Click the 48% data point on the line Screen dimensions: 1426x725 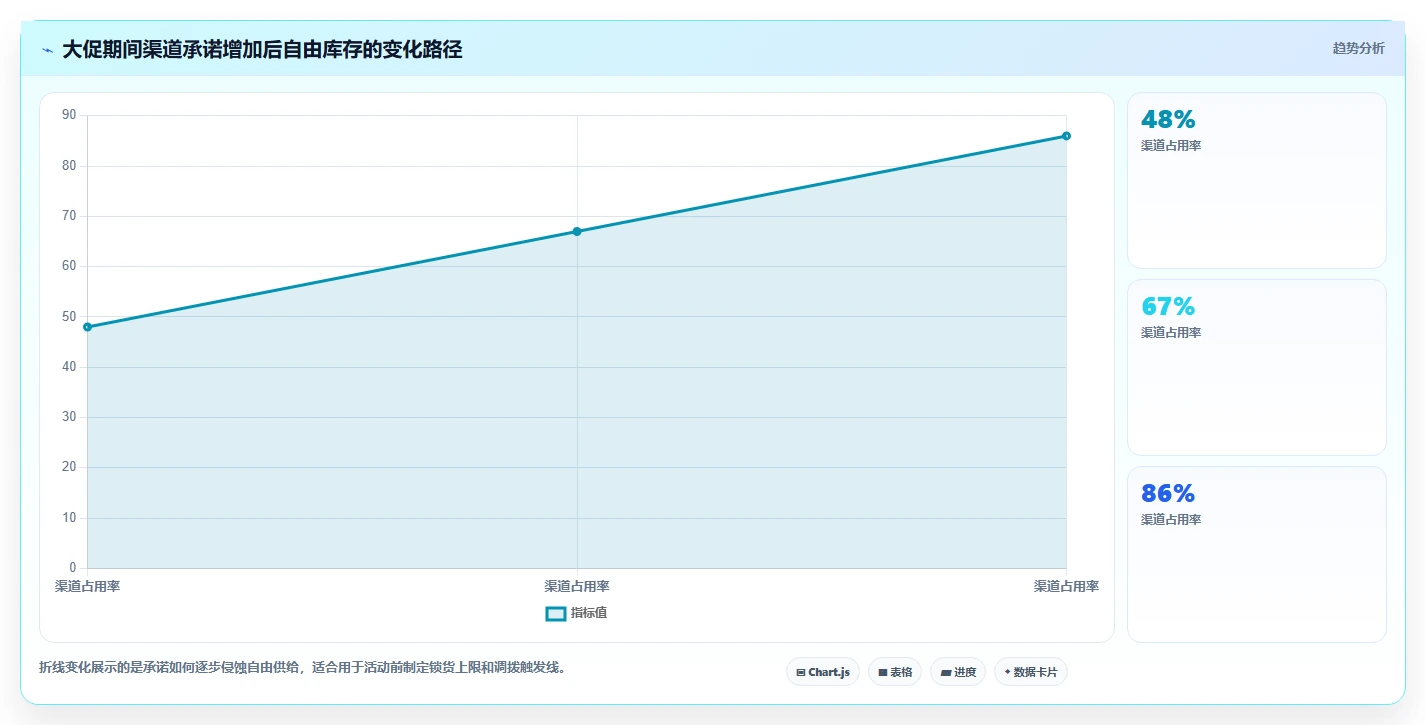point(87,327)
